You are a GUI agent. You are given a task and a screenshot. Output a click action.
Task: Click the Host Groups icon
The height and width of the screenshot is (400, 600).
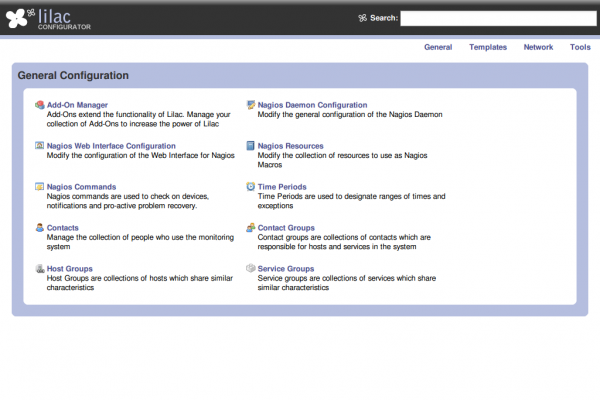click(39, 269)
